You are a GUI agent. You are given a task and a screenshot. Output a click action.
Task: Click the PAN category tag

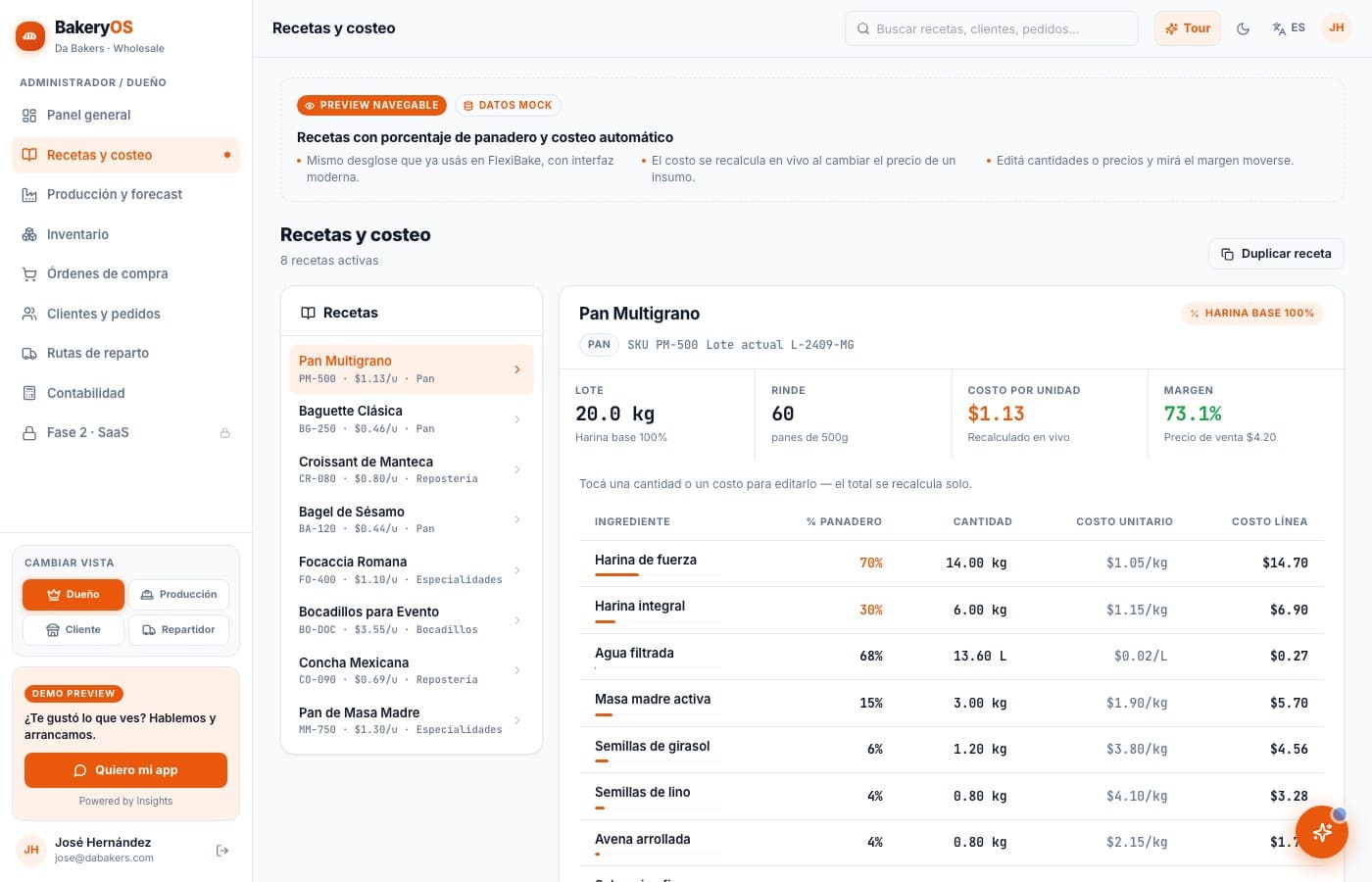point(599,345)
